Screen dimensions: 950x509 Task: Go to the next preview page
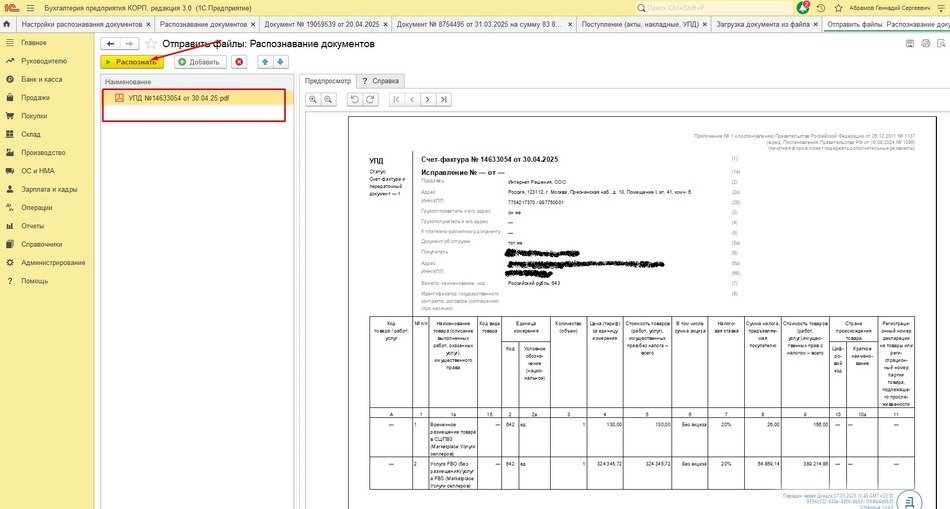coord(427,99)
